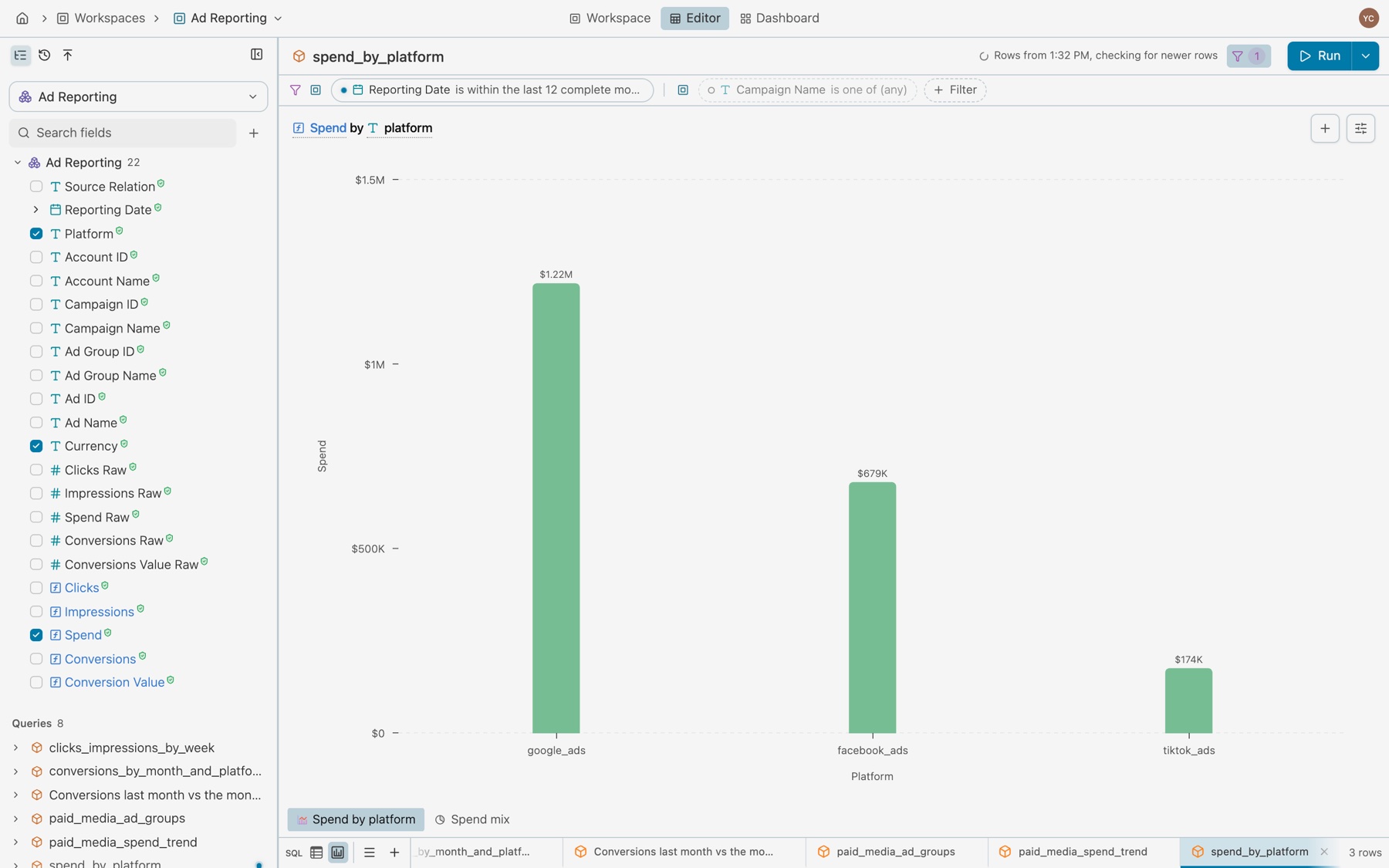
Task: Click the upload arrow icon in sidebar
Action: tap(68, 55)
